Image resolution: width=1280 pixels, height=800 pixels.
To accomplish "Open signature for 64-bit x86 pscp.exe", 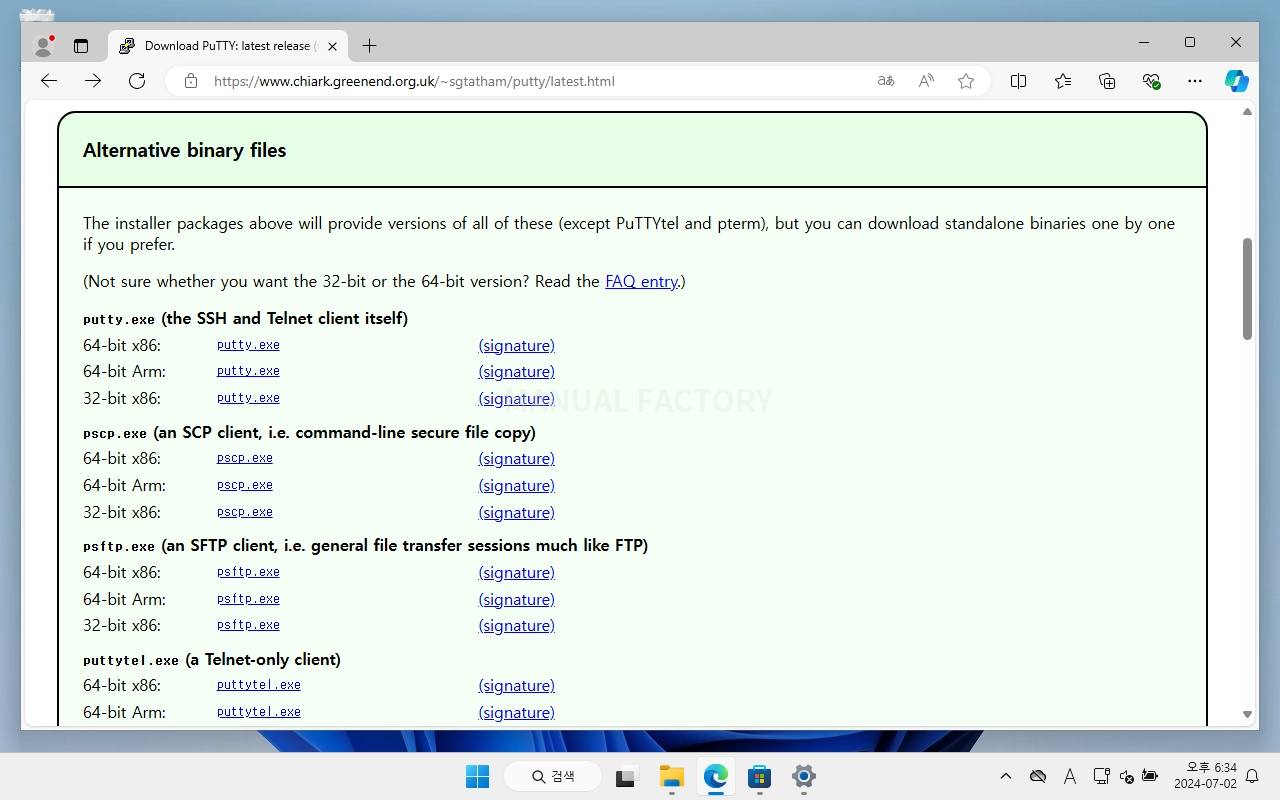I will [516, 458].
